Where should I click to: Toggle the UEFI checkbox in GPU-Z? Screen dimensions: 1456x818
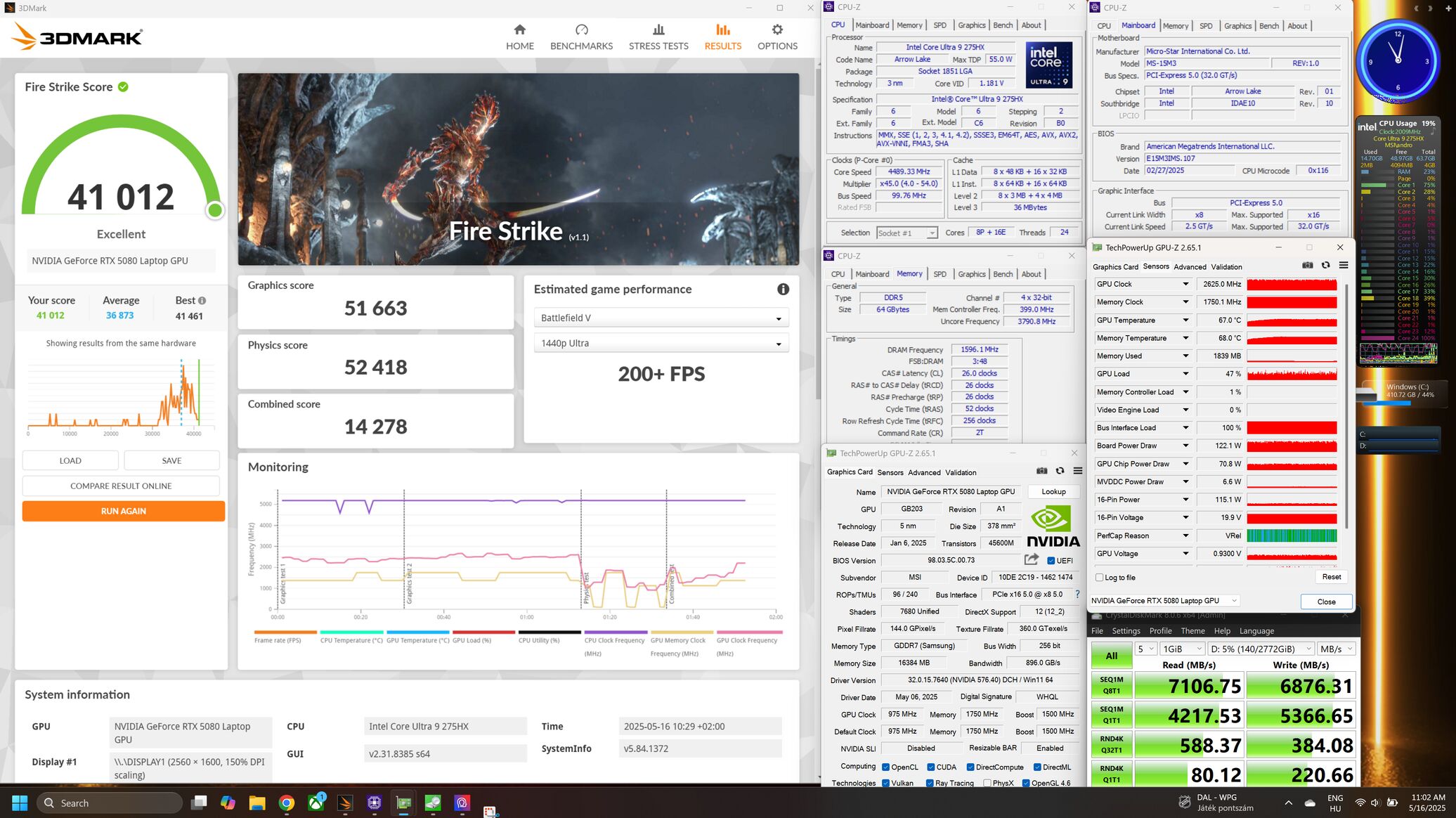(x=1051, y=561)
